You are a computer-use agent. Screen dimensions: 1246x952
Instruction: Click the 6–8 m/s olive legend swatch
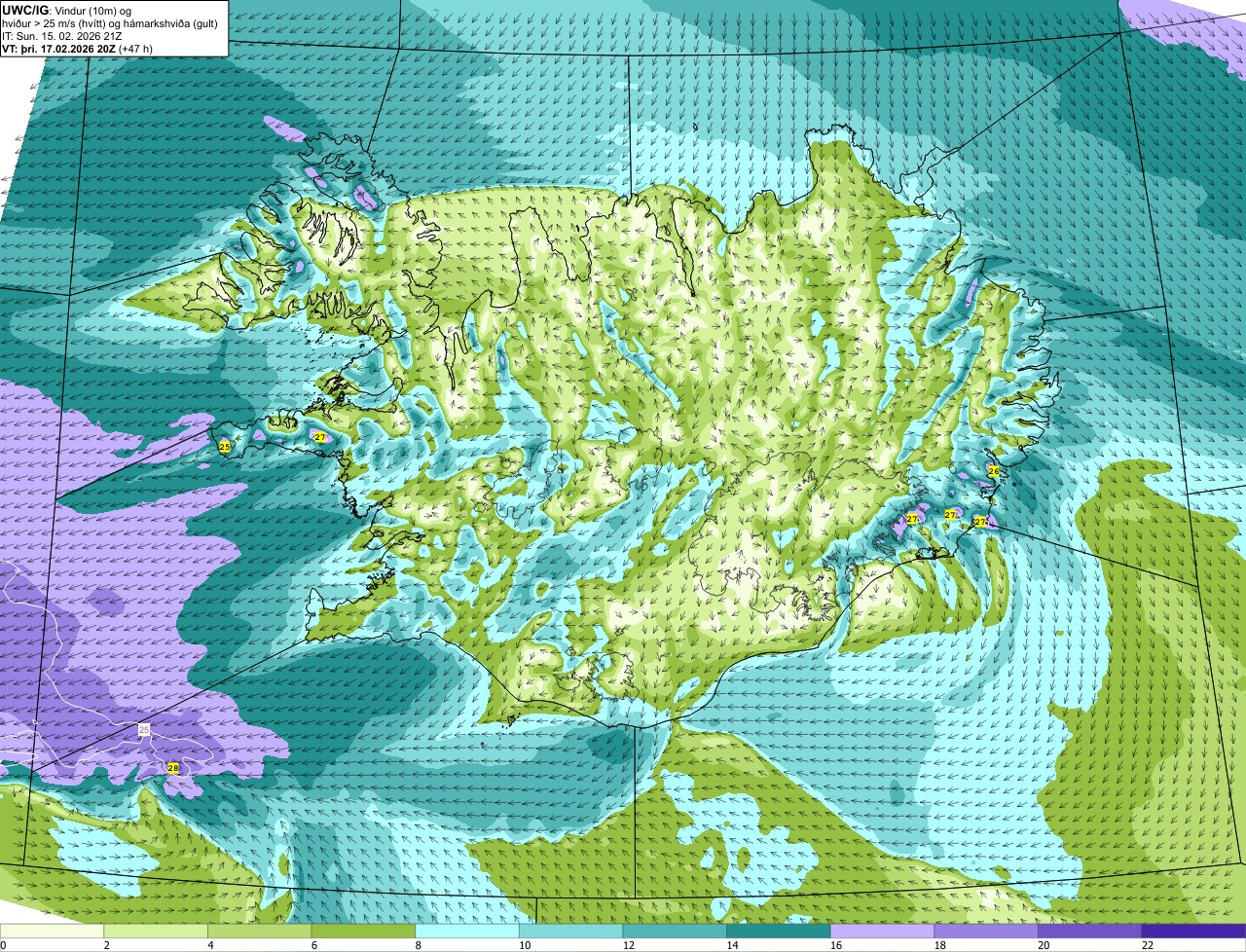[x=363, y=931]
